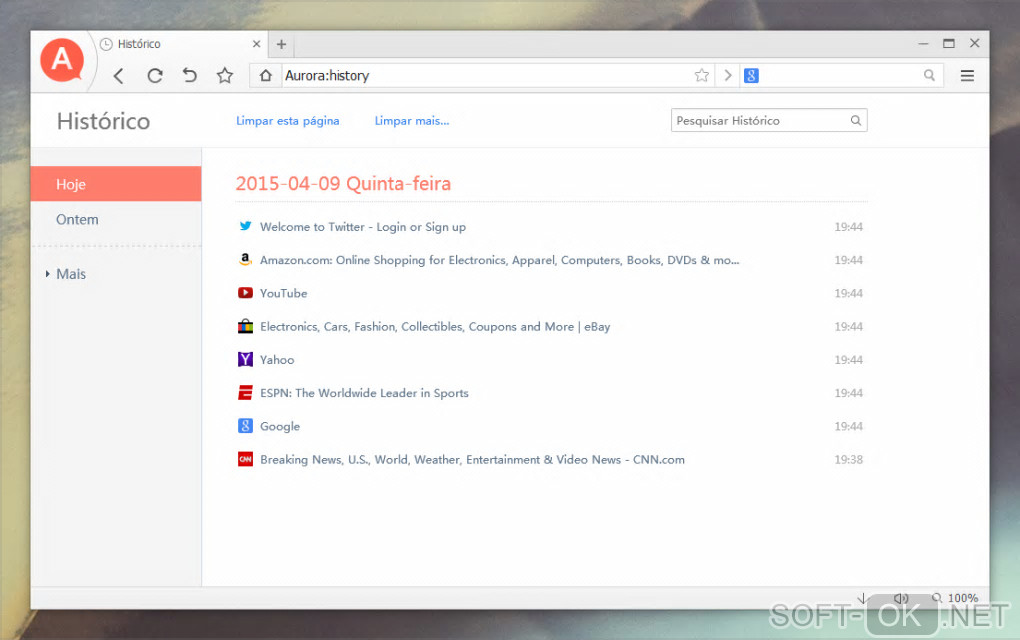
Task: Select Ontem in the sidebar
Action: pos(116,220)
